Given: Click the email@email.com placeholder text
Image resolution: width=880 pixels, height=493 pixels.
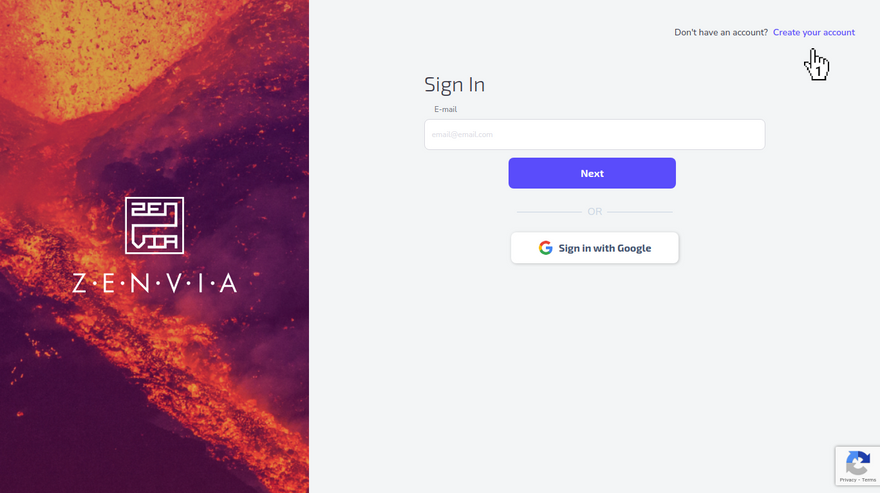Looking at the screenshot, I should [462, 134].
